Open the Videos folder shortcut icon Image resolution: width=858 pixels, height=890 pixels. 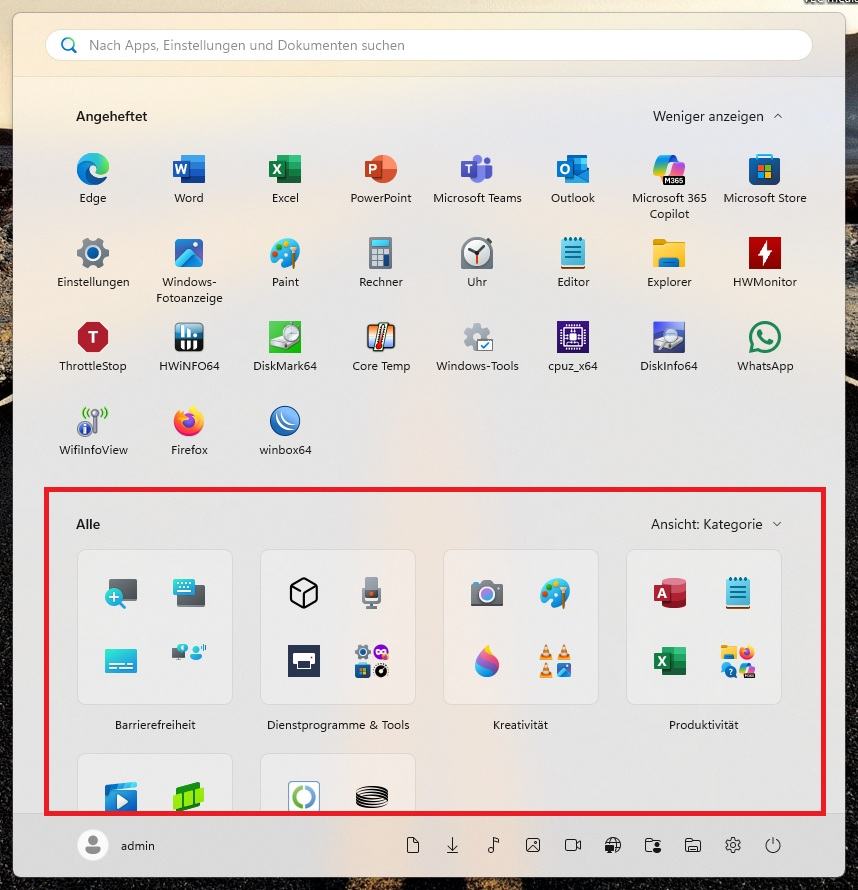point(573,845)
